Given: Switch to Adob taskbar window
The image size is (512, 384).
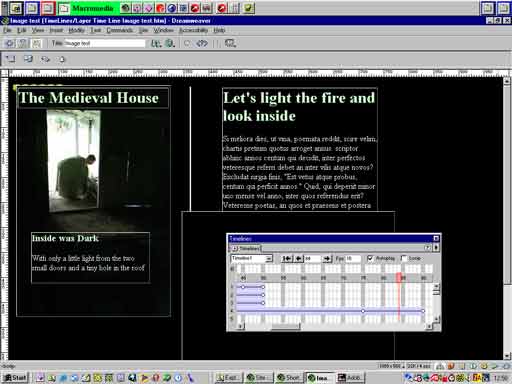Looking at the screenshot, I should tap(350, 378).
